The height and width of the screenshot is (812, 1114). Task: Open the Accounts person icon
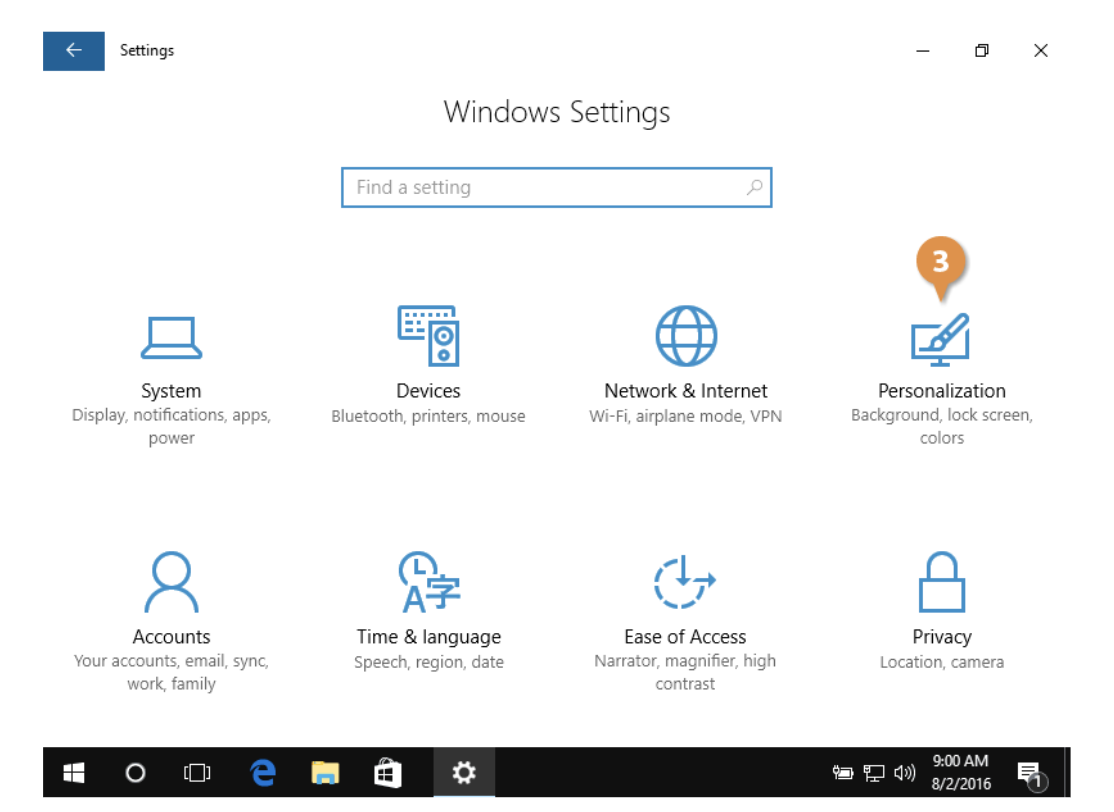171,582
